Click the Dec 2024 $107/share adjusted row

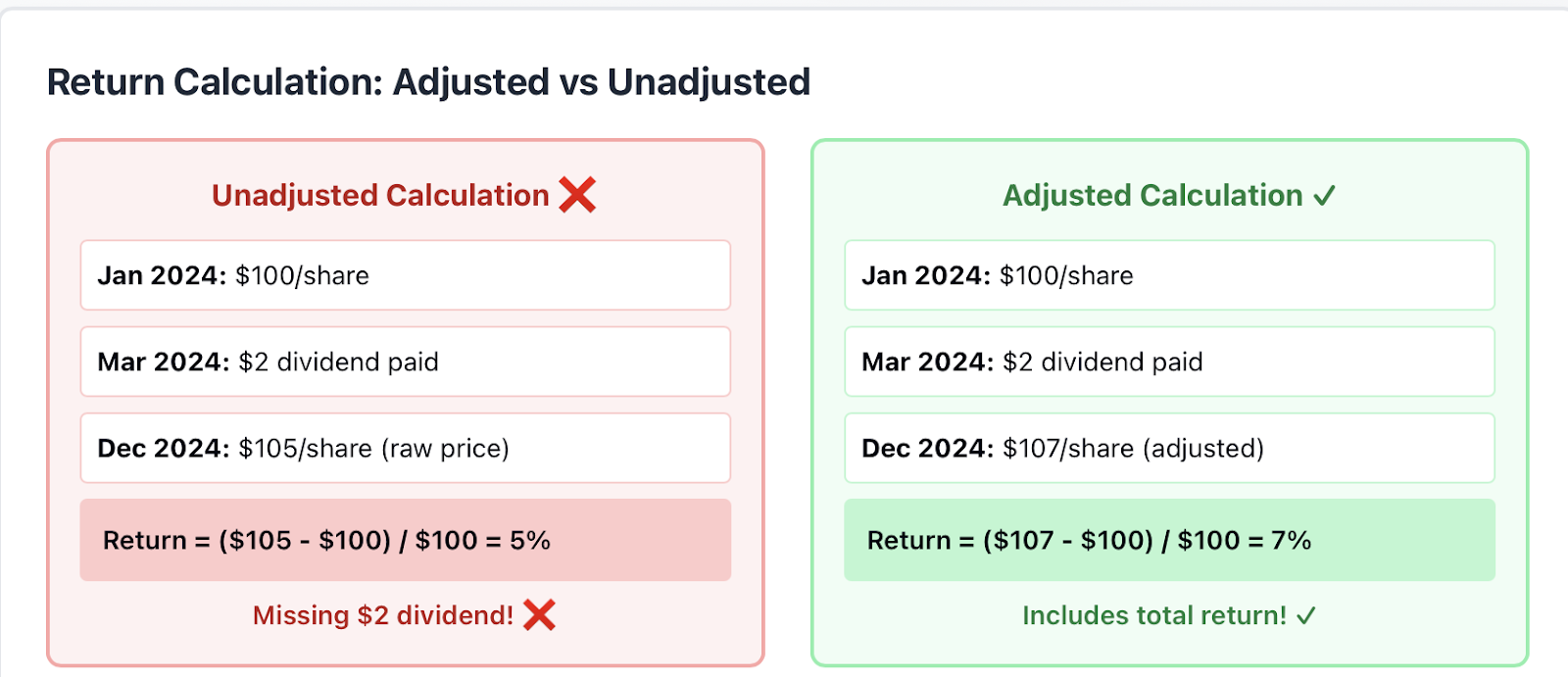(1170, 448)
